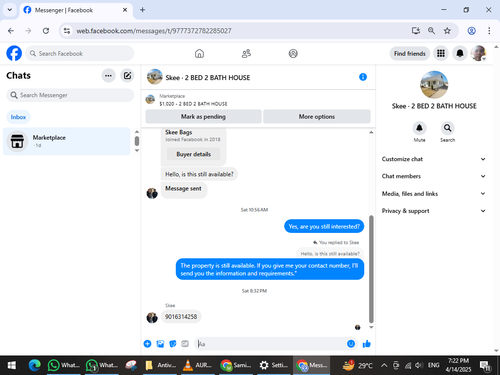Open Microsoft Edge from taskbar
The image size is (500, 375).
[34, 365]
